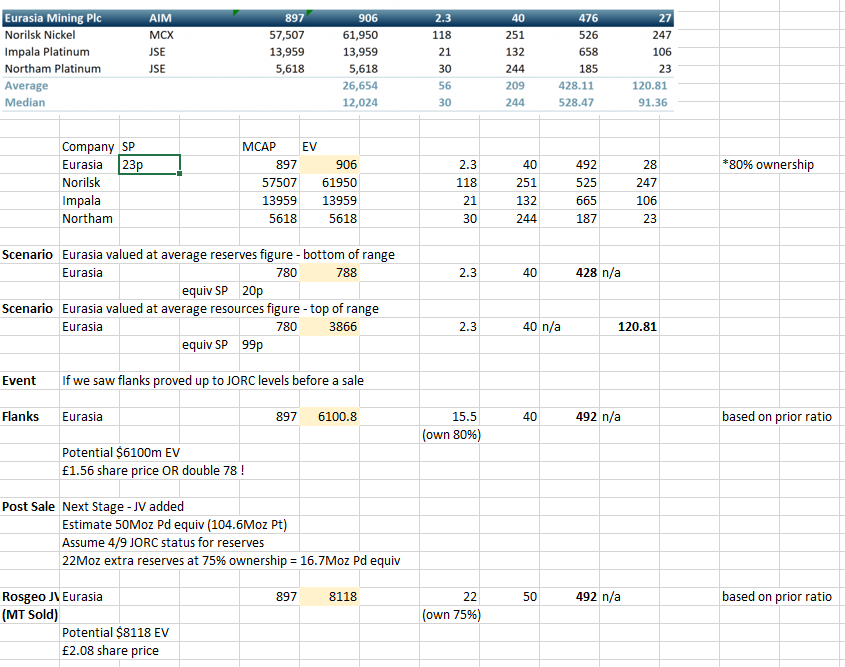Click the '(own 80%)' cell
845x667 pixels.
(451, 434)
